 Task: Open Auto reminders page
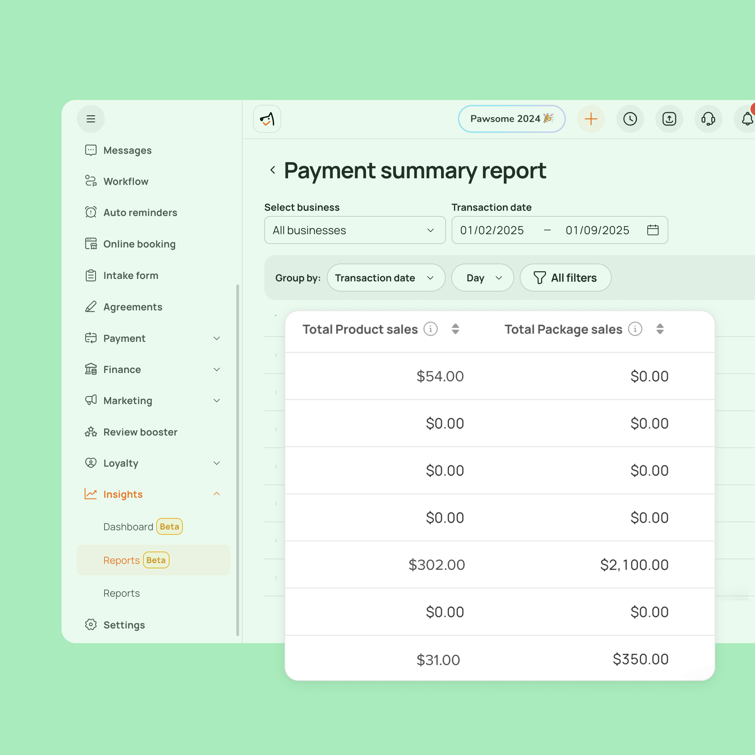point(140,212)
